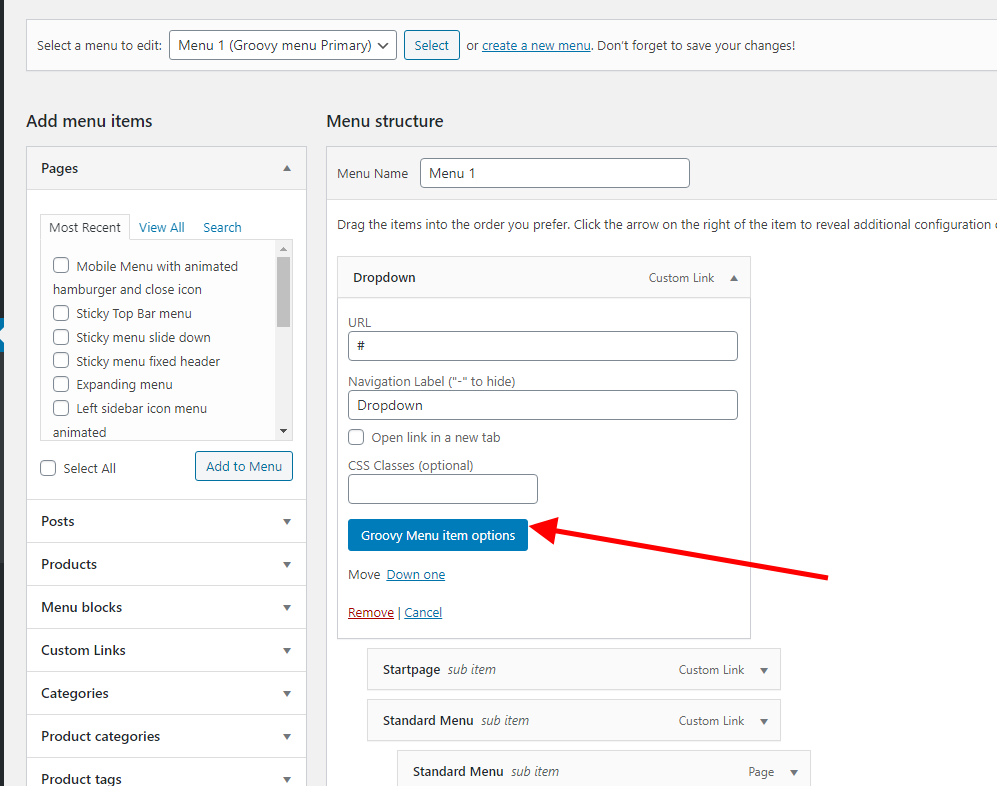Click the Add to Menu button
Image resolution: width=997 pixels, height=786 pixels.
coord(243,466)
